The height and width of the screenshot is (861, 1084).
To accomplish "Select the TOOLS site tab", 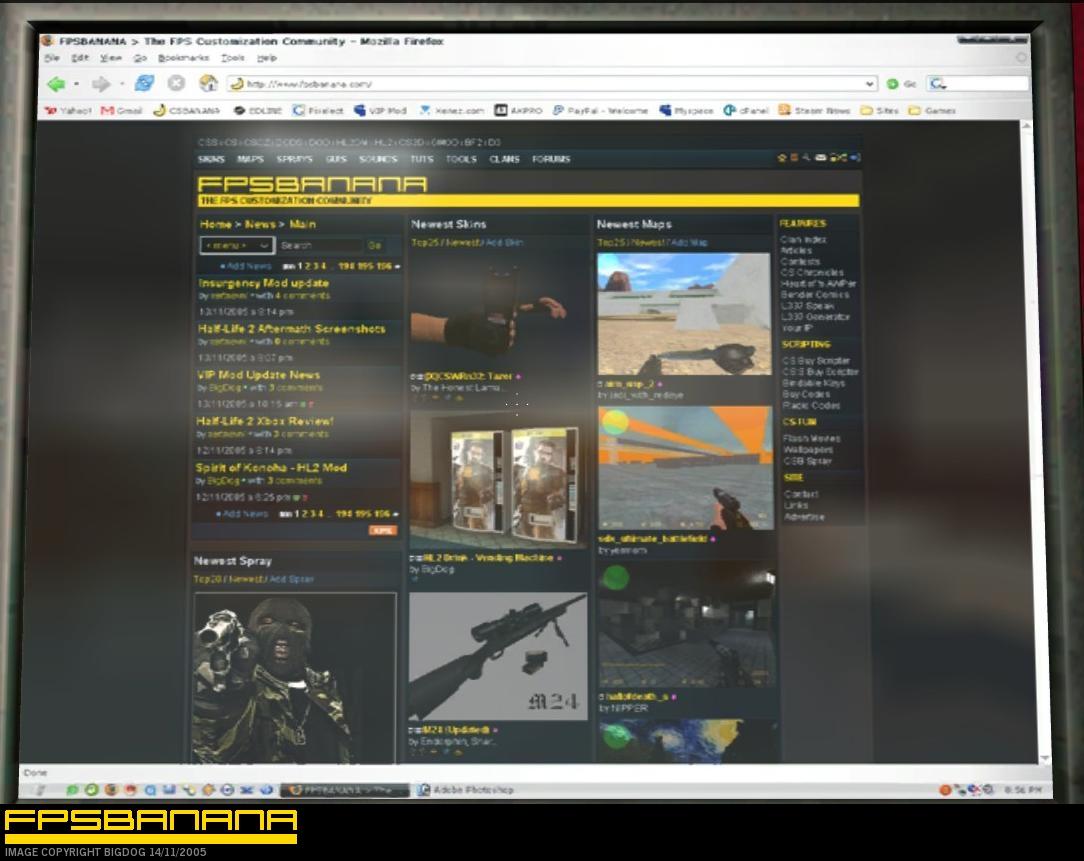I will tap(461, 159).
